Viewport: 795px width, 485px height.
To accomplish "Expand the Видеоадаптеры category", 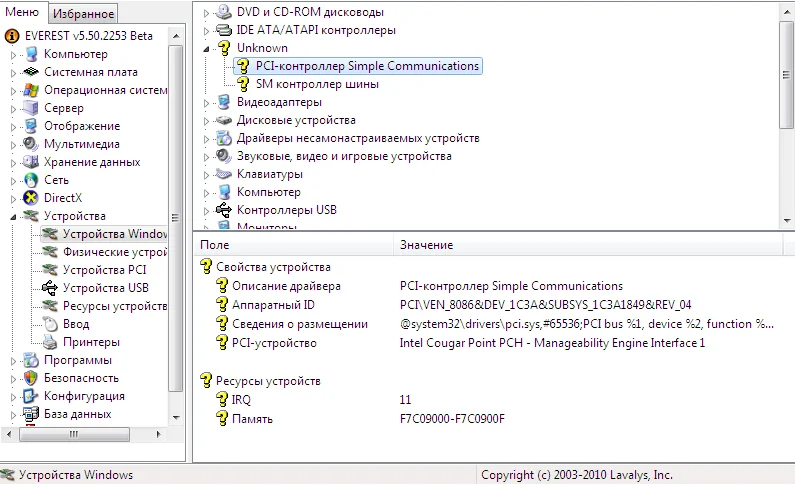I will 206,103.
